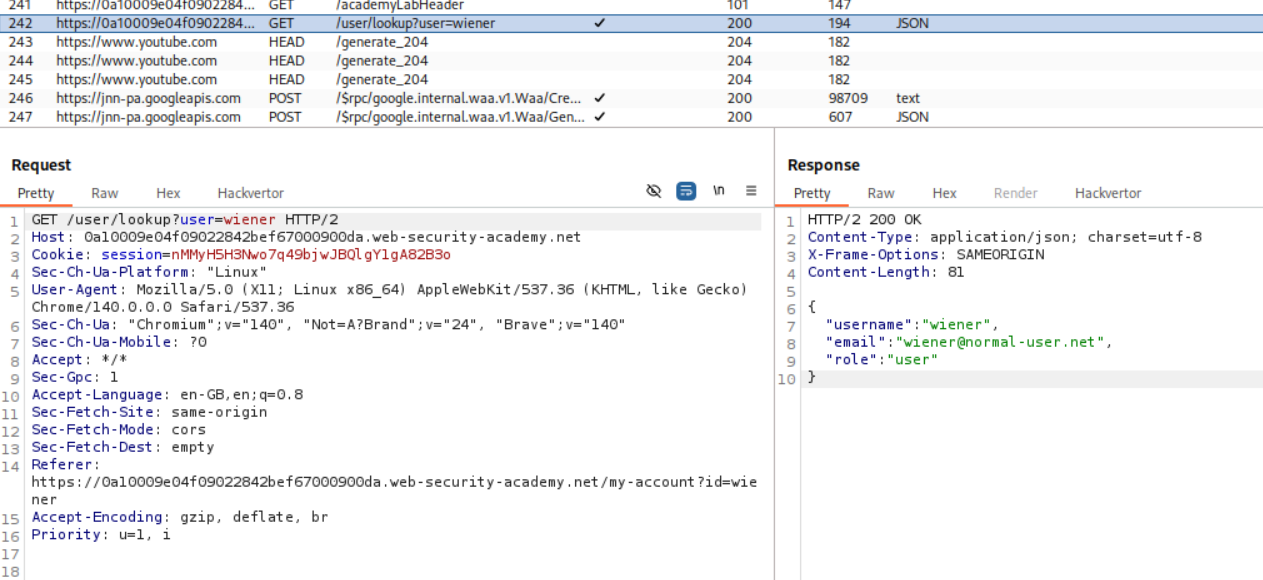Open the Request panel hamburger menu

[751, 191]
